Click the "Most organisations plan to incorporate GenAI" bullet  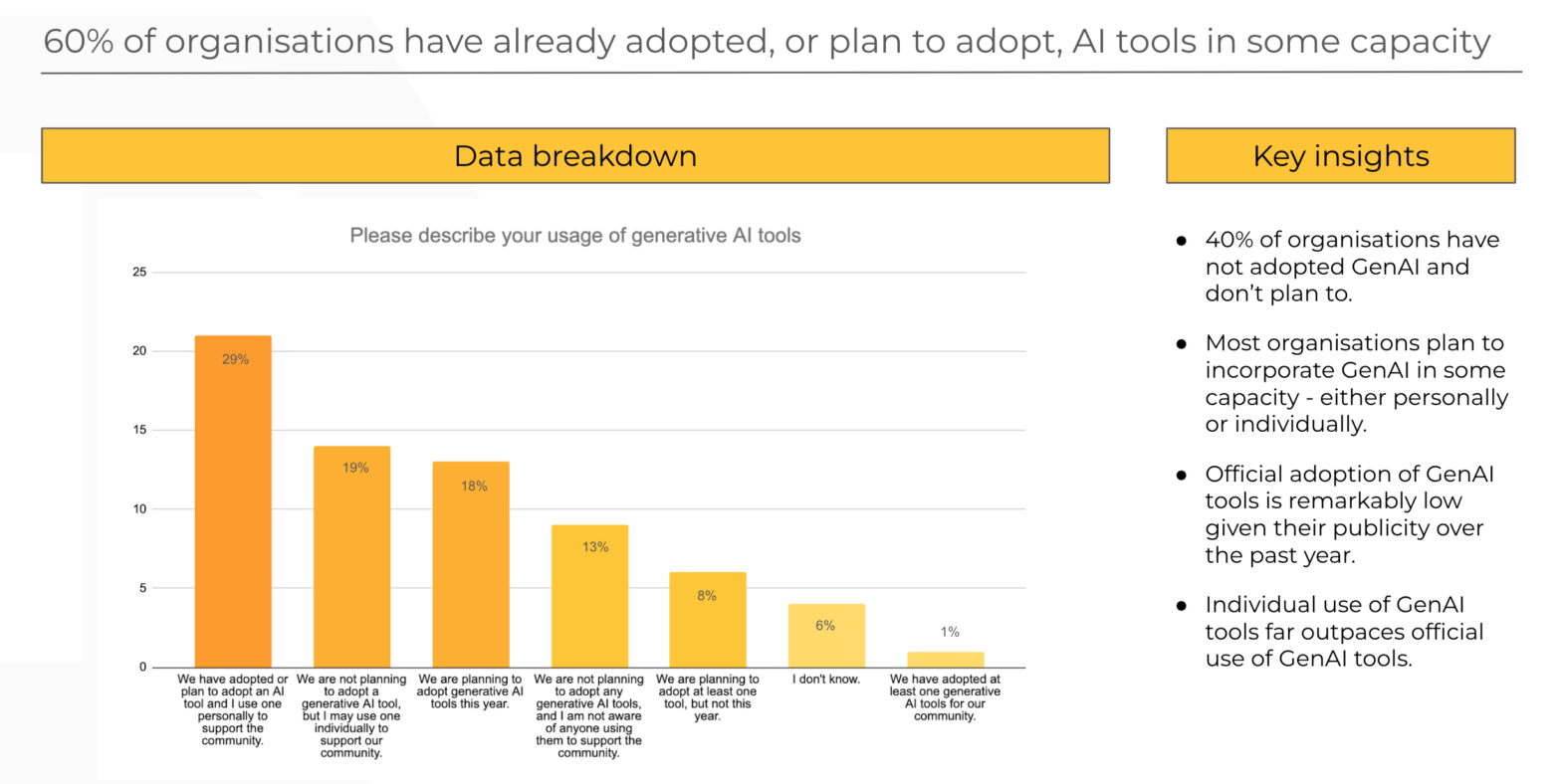[1355, 384]
